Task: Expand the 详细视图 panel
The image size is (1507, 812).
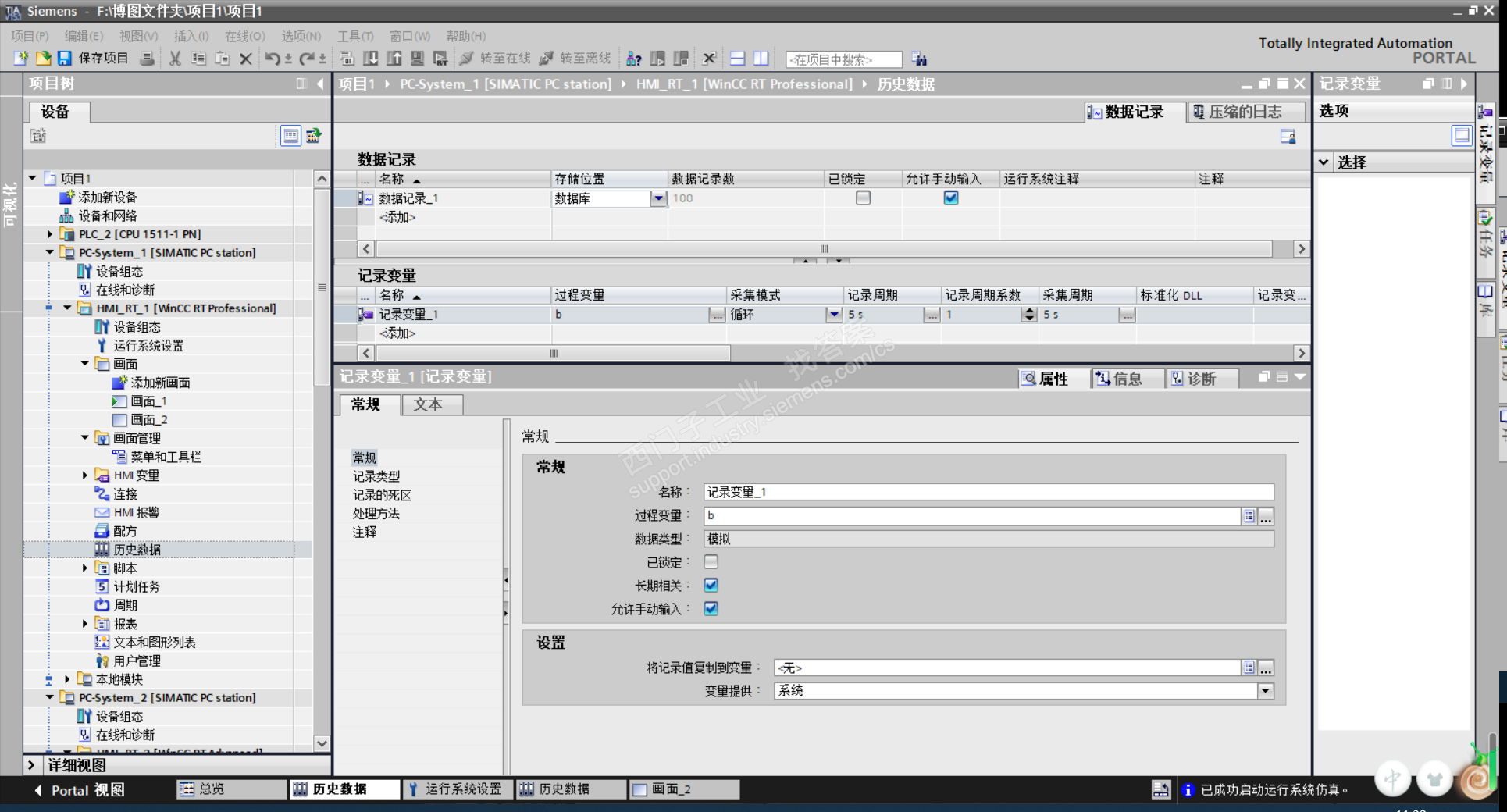Action: [31, 765]
